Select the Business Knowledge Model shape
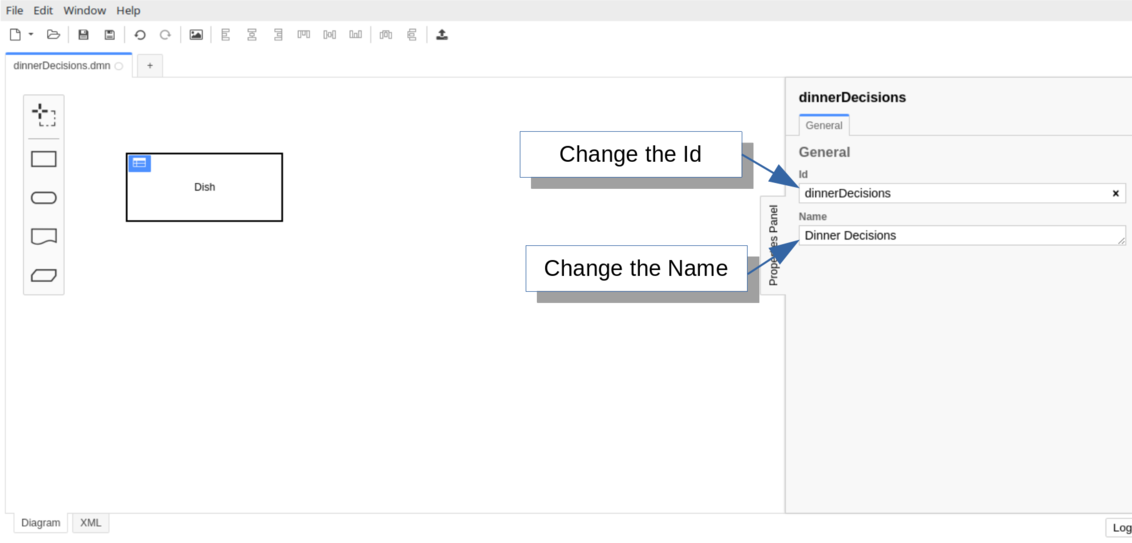The height and width of the screenshot is (543, 1132). pos(44,275)
